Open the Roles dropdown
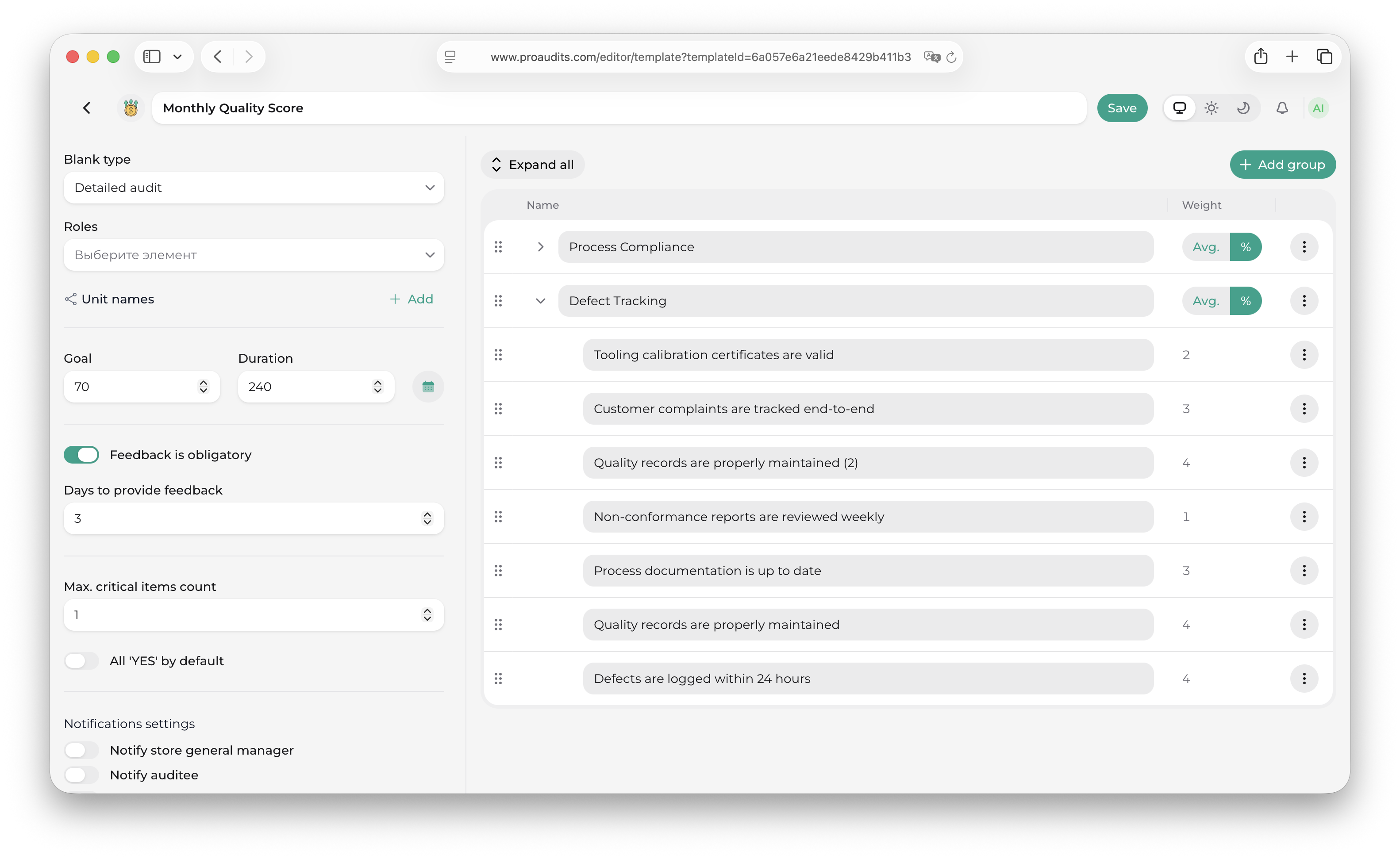1400x859 pixels. [254, 254]
